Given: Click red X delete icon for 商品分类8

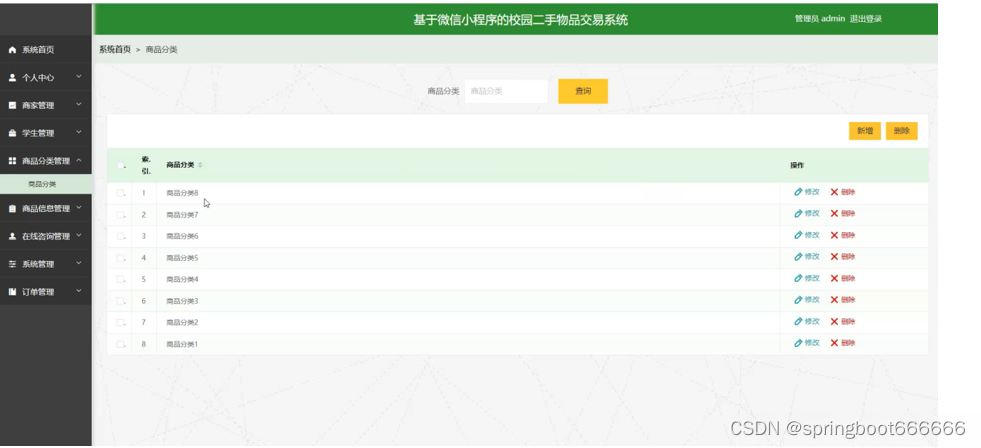Looking at the screenshot, I should pyautogui.click(x=834, y=192).
